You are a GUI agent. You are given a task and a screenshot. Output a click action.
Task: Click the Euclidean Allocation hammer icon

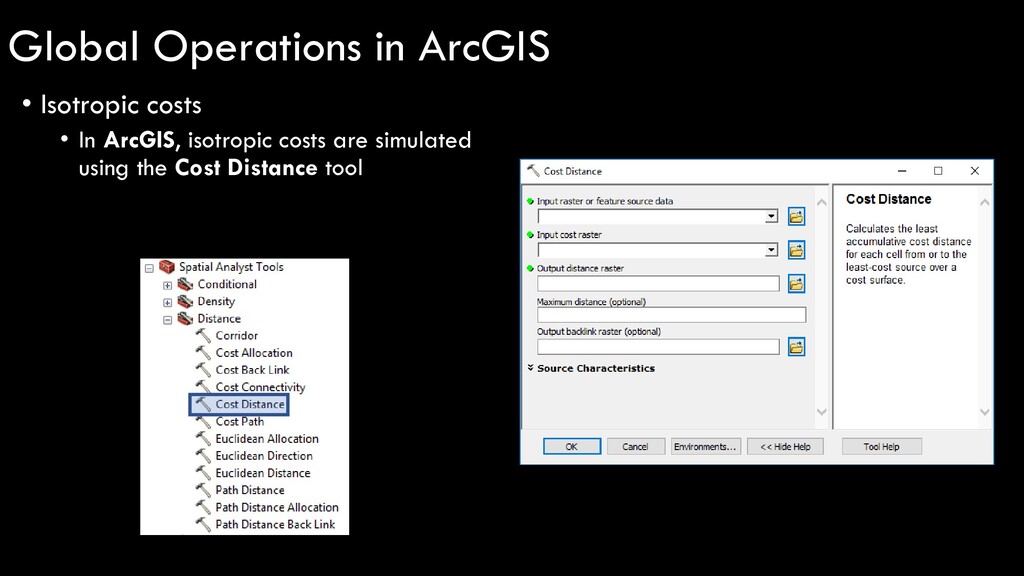click(x=203, y=439)
